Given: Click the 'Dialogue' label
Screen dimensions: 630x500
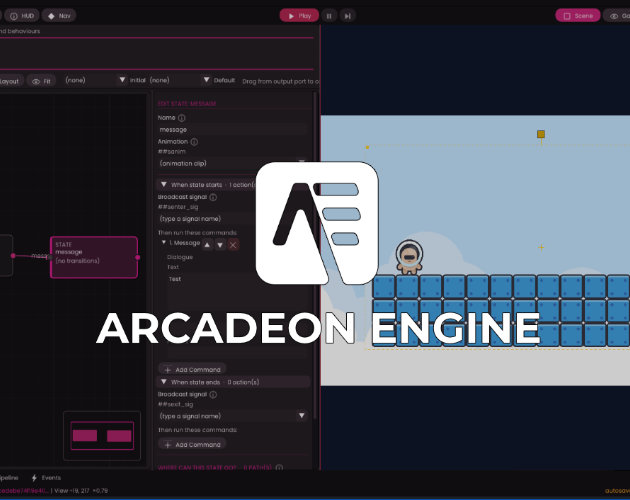Looking at the screenshot, I should pos(180,257).
